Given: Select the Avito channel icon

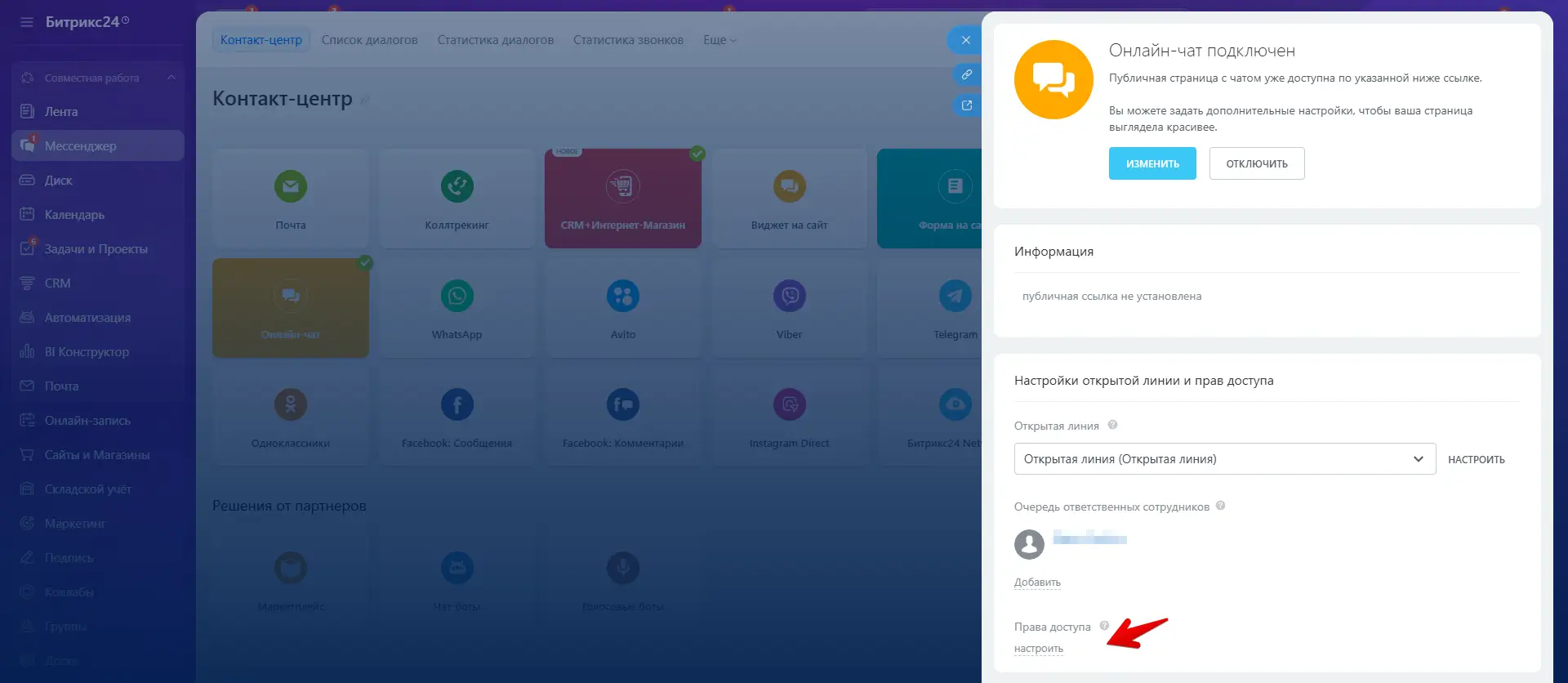Looking at the screenshot, I should pos(622,296).
